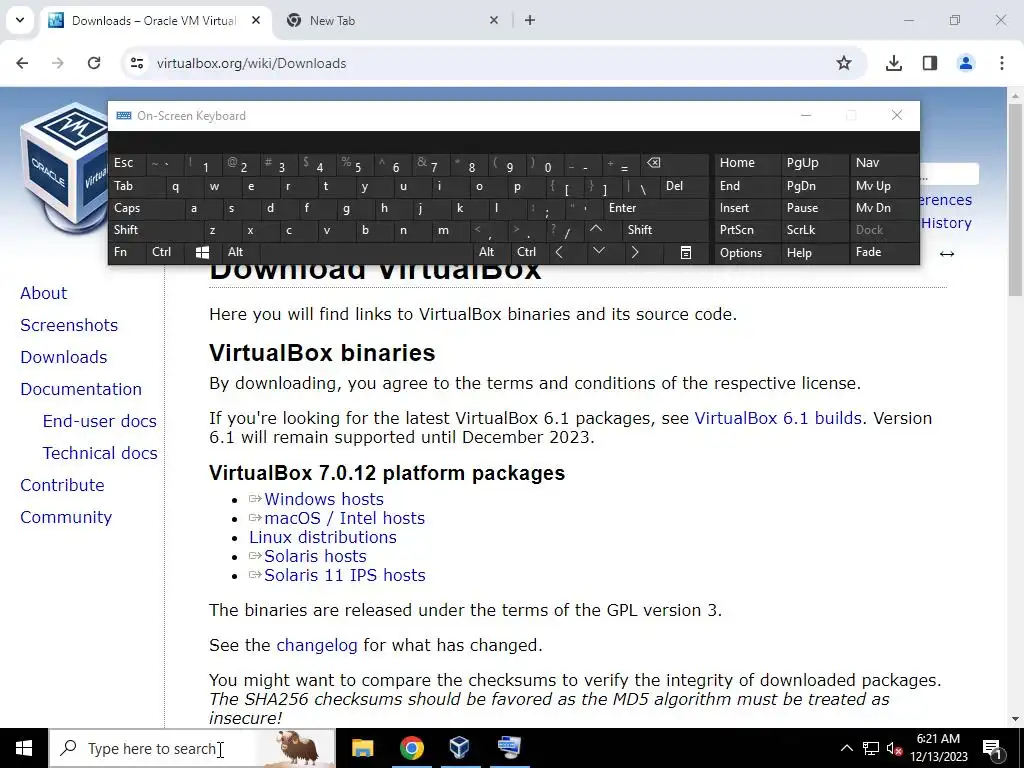Tap Mv Up key on On-Screen Keyboard
Screen dimensions: 1024x768
pyautogui.click(x=884, y=186)
